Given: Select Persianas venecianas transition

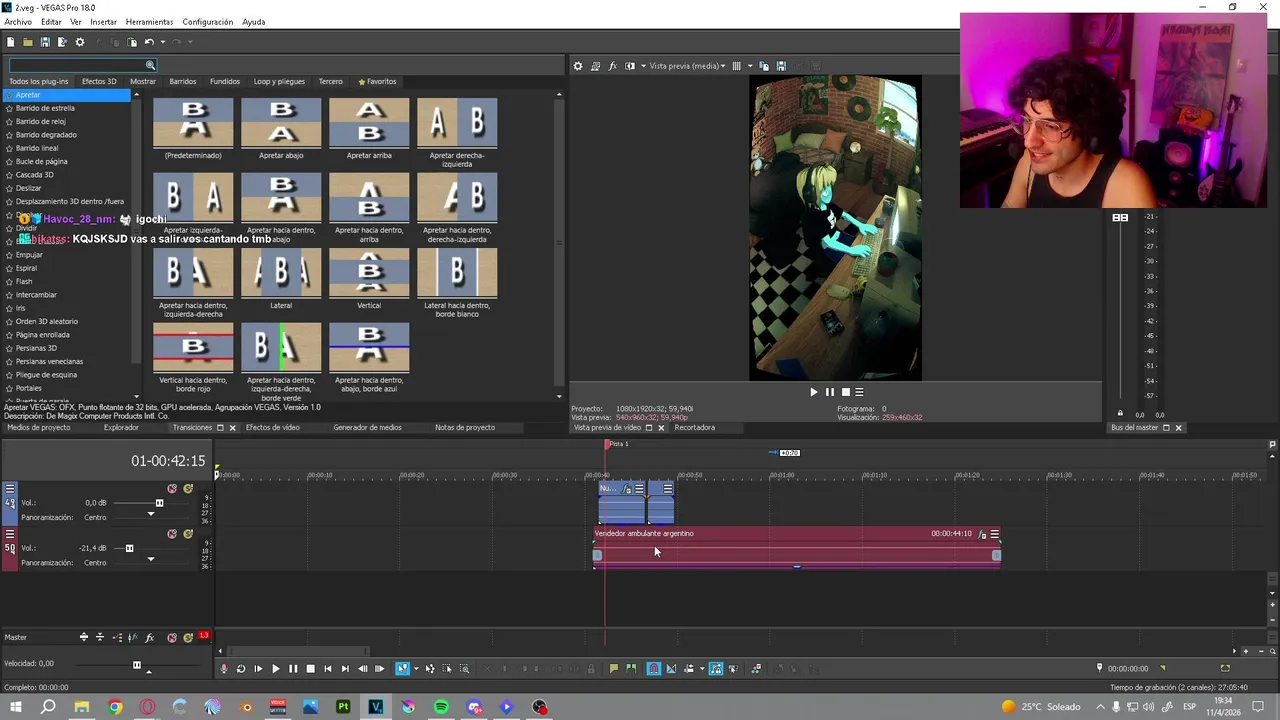Looking at the screenshot, I should [x=49, y=362].
